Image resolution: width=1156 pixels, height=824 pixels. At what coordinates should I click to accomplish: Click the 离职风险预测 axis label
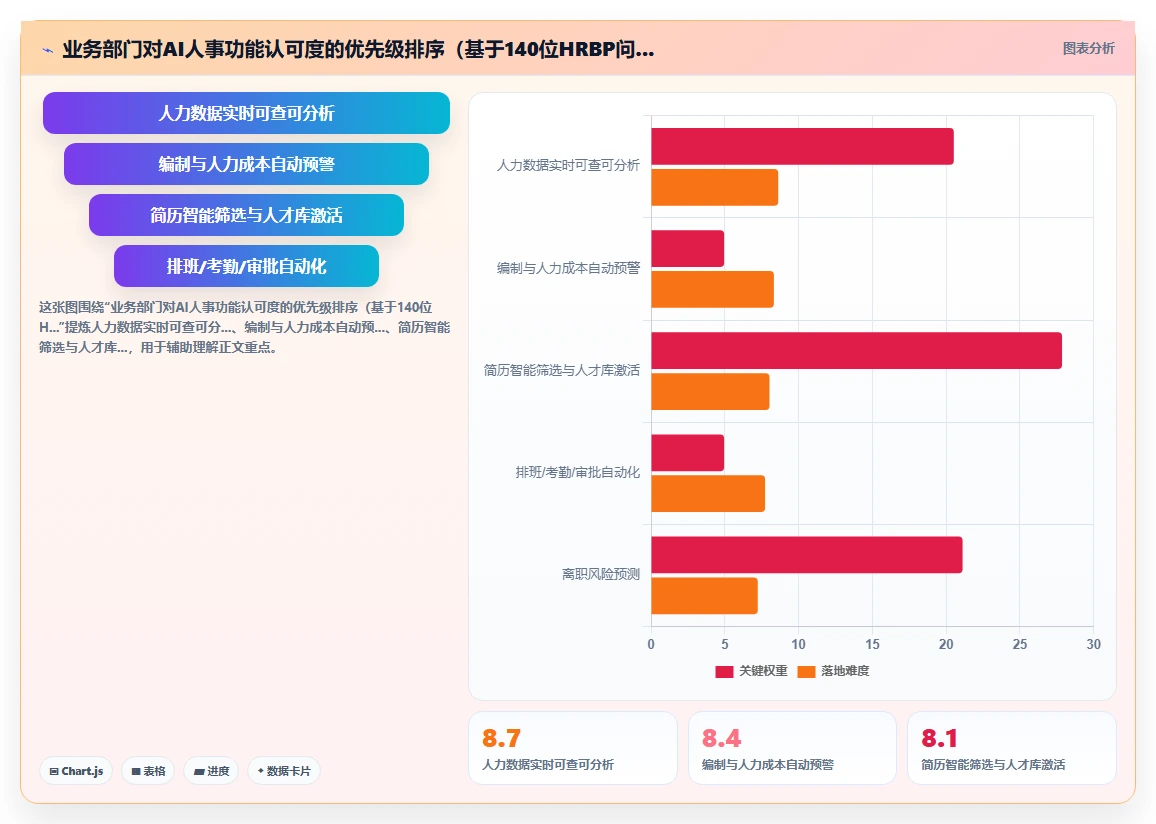[x=601, y=574]
